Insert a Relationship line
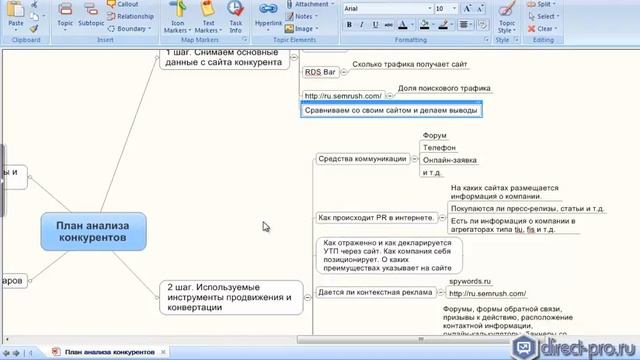Screen dimensions: 640x360 (x=131, y=16)
